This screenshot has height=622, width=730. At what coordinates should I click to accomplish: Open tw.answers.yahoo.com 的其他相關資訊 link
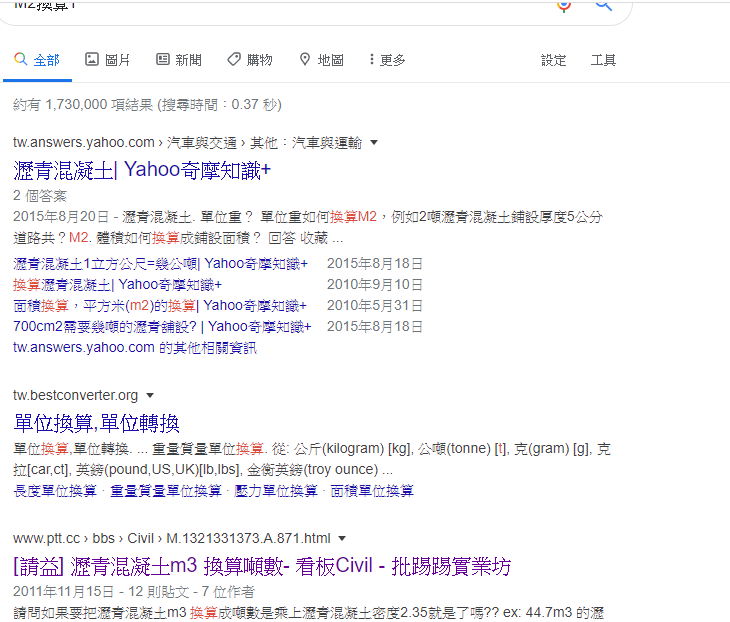pyautogui.click(x=135, y=347)
